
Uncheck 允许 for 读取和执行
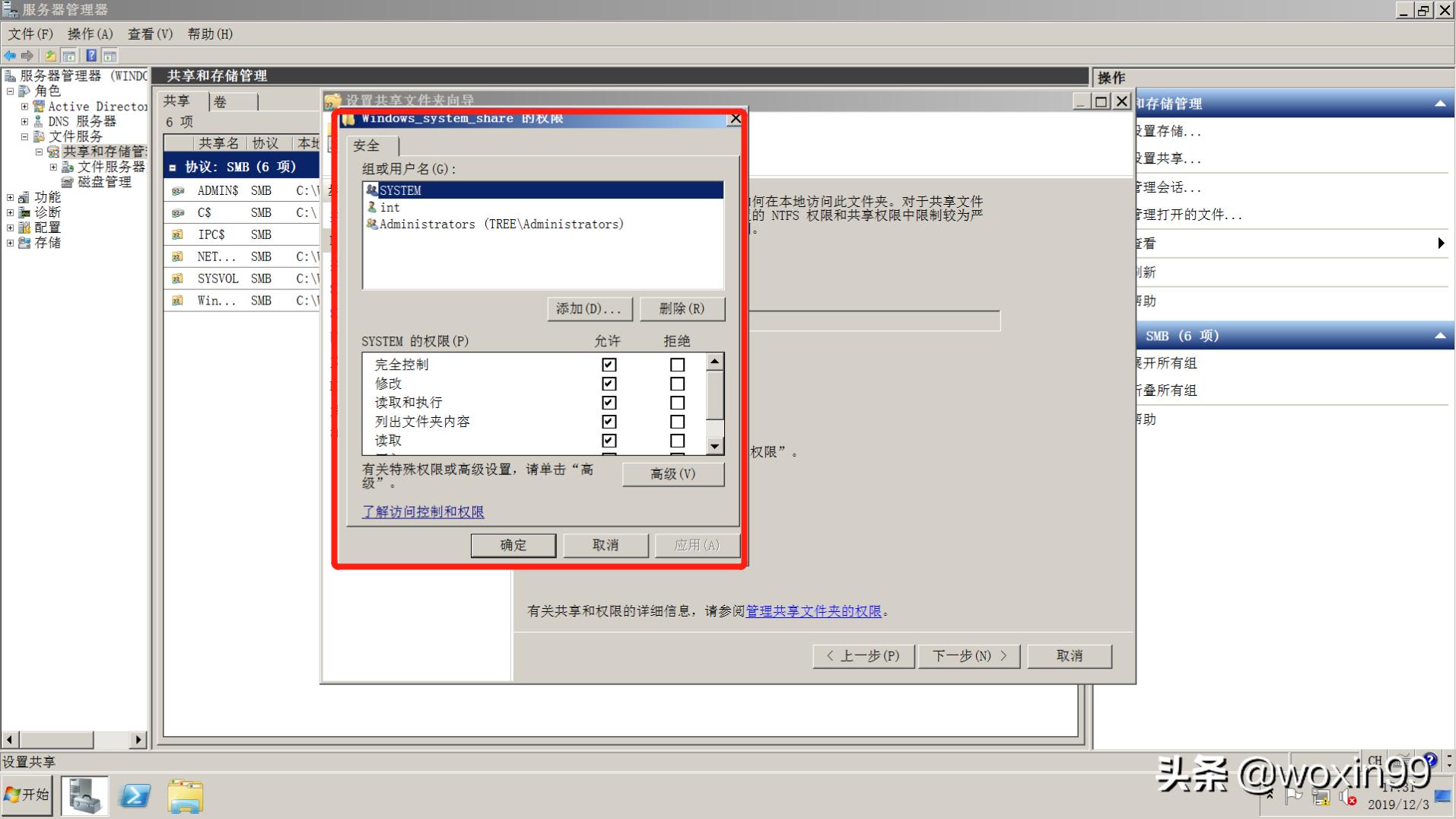pos(608,403)
